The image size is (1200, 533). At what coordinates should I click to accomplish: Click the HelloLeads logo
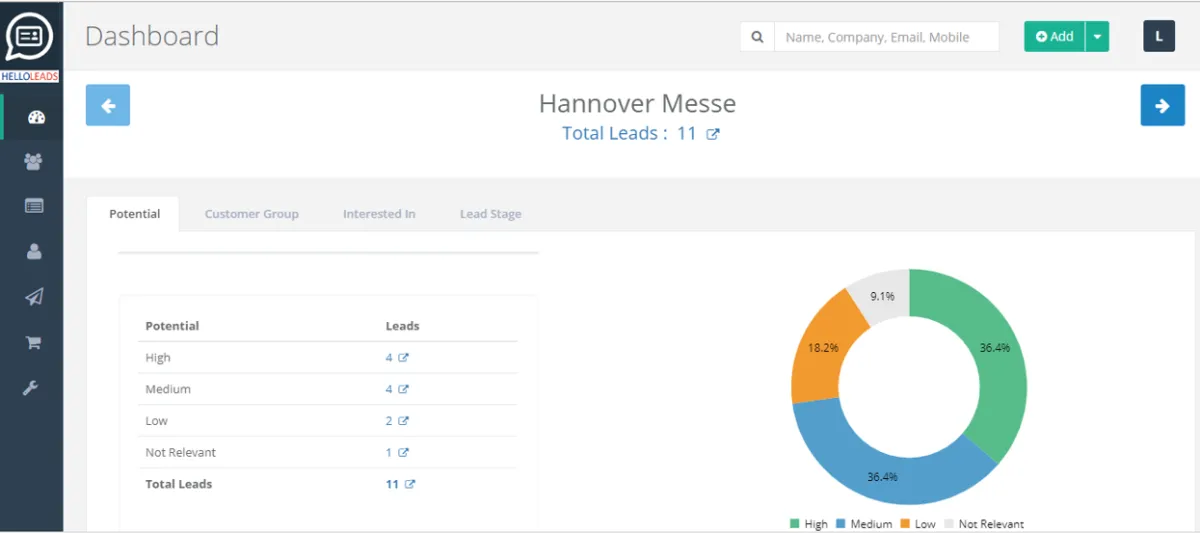pyautogui.click(x=31, y=47)
